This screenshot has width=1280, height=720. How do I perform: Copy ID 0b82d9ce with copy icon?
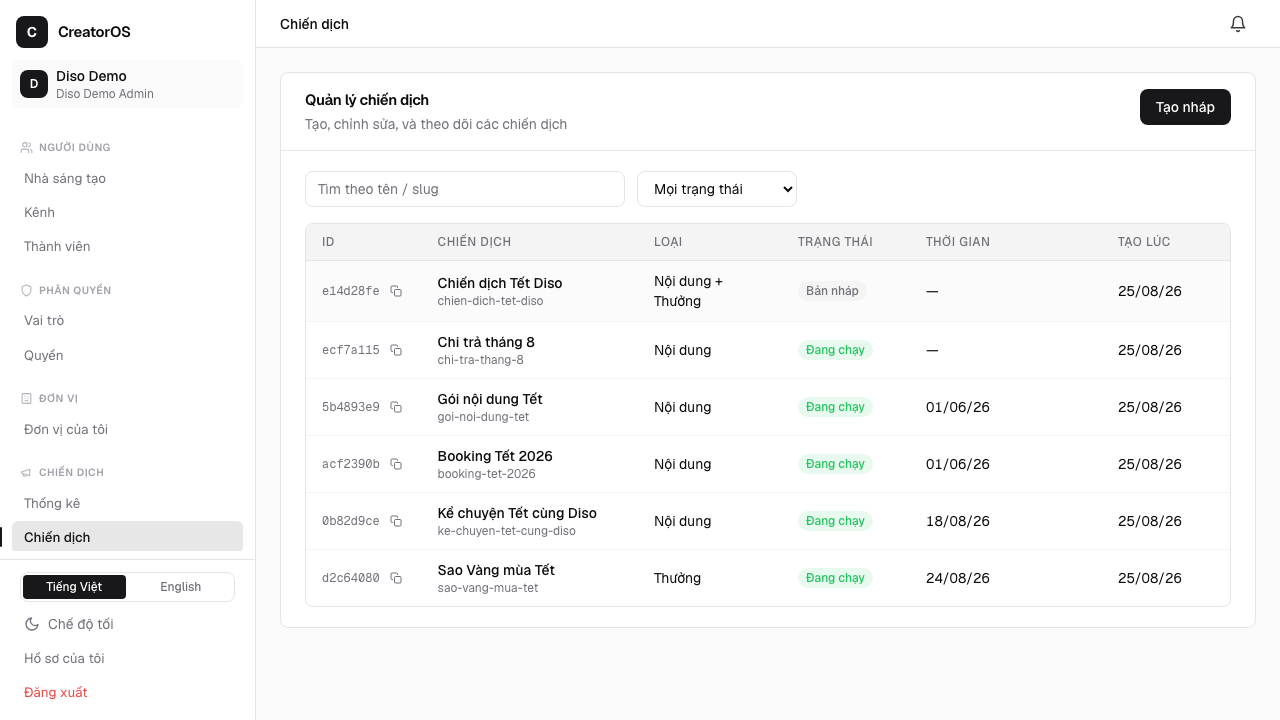click(x=396, y=521)
